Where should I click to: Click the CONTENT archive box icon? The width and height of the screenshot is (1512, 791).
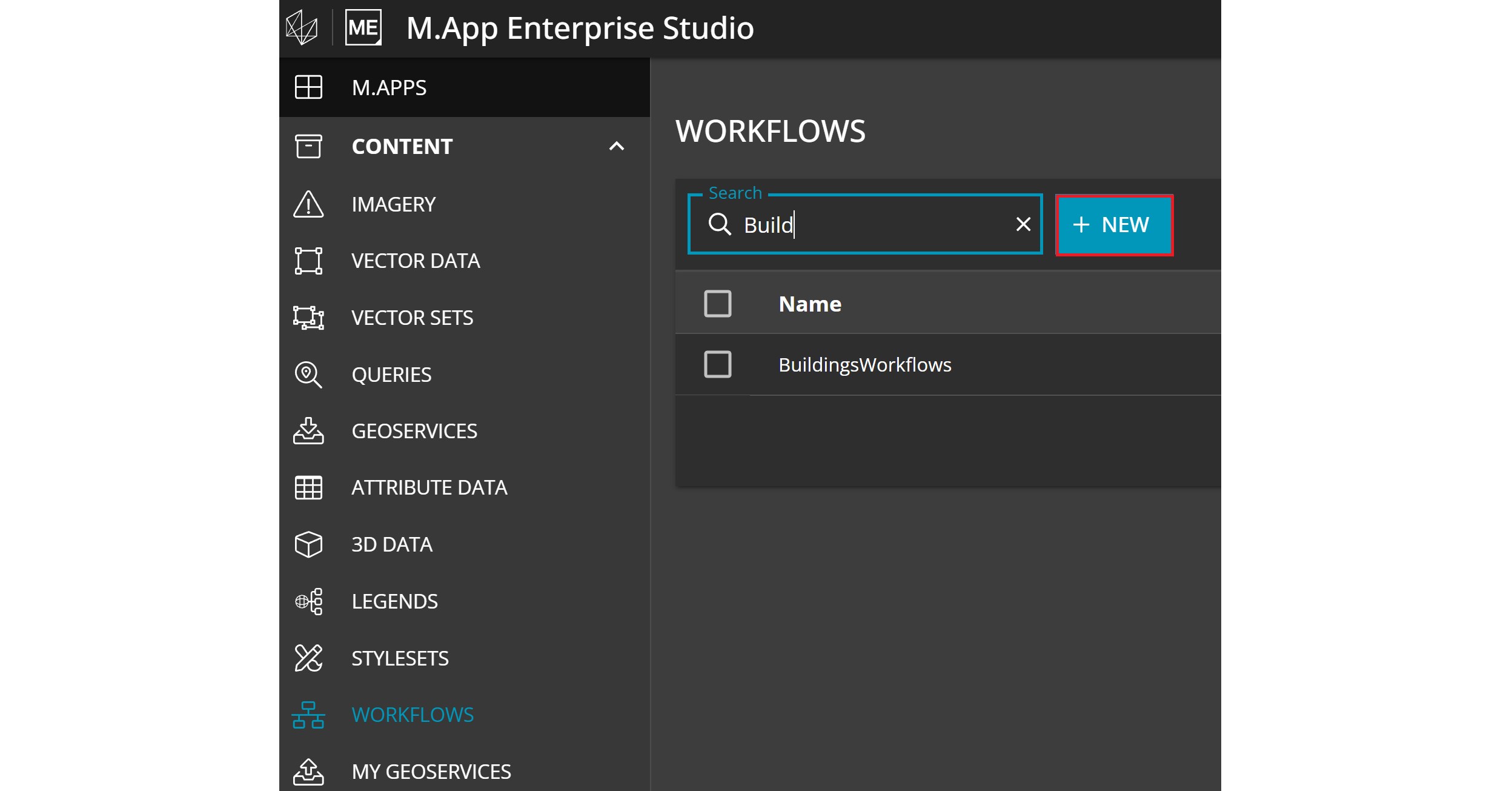coord(308,146)
